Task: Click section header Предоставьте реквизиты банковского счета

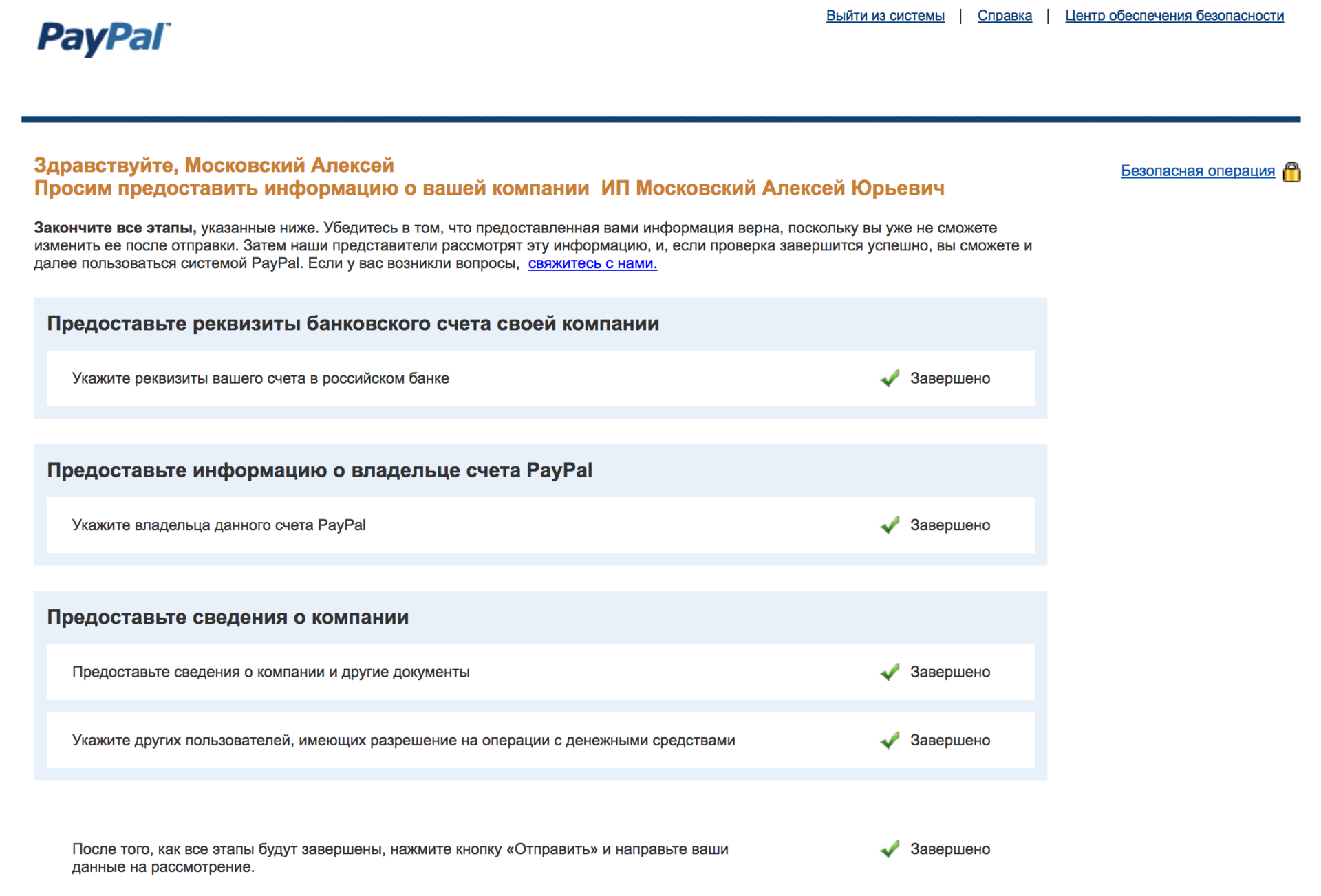Action: coord(352,323)
